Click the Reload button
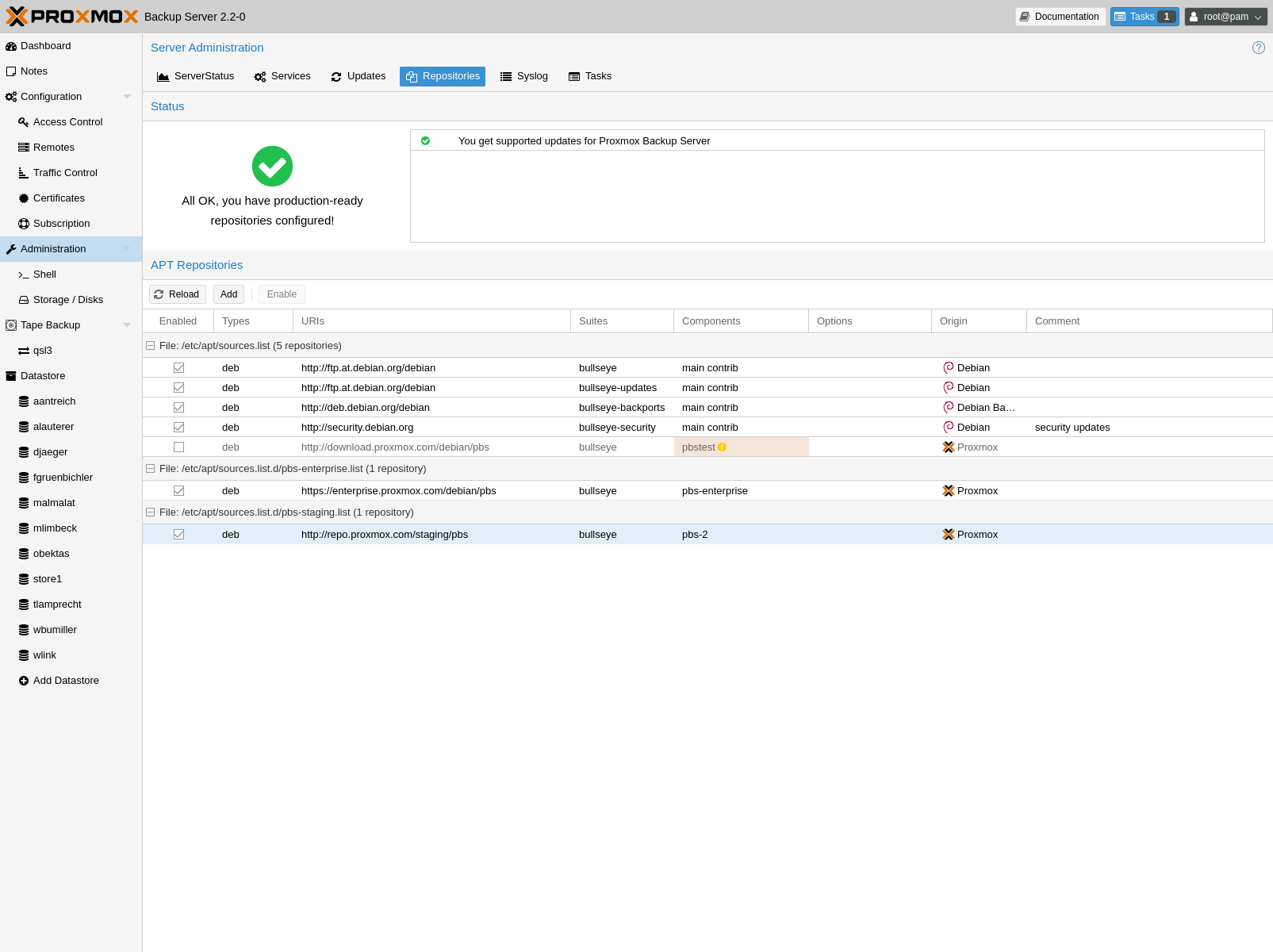Screen dimensions: 1273x952 [x=177, y=294]
